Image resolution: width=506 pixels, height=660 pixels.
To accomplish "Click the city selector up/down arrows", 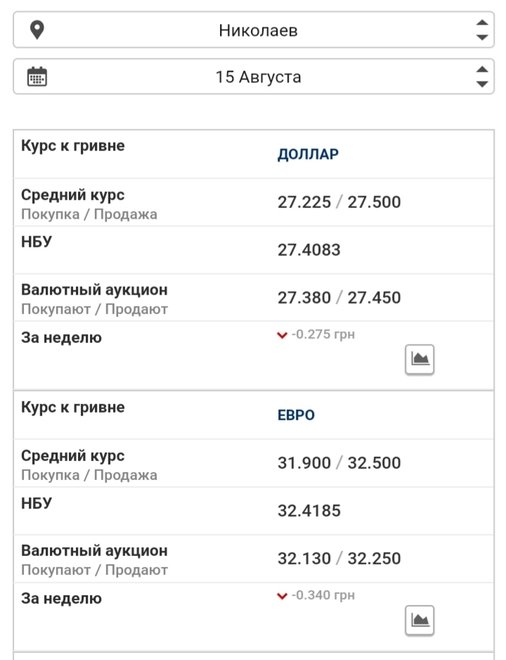I will pos(482,30).
